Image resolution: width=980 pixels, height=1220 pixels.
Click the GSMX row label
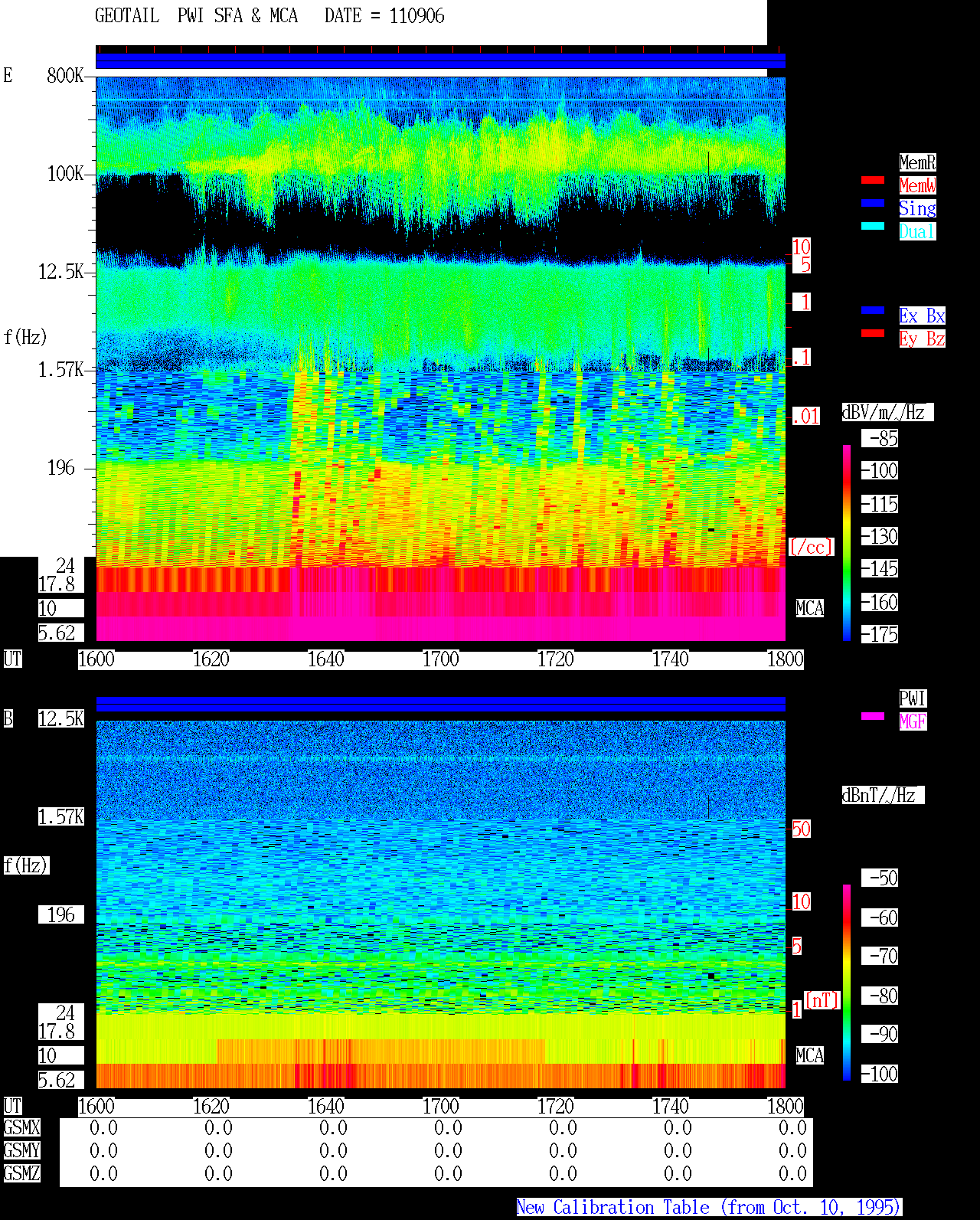pos(22,1127)
